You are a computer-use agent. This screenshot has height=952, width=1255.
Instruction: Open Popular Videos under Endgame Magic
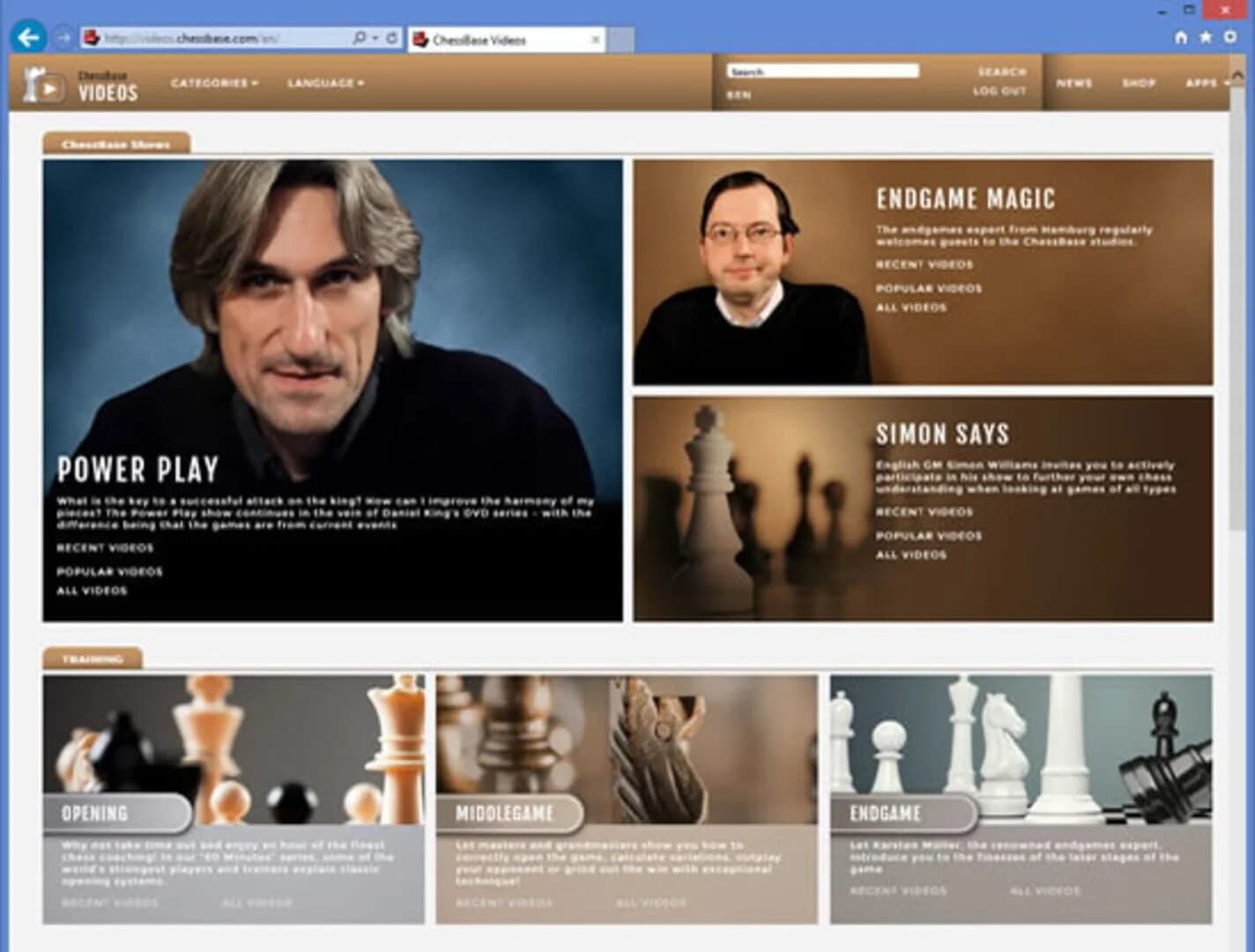926,286
